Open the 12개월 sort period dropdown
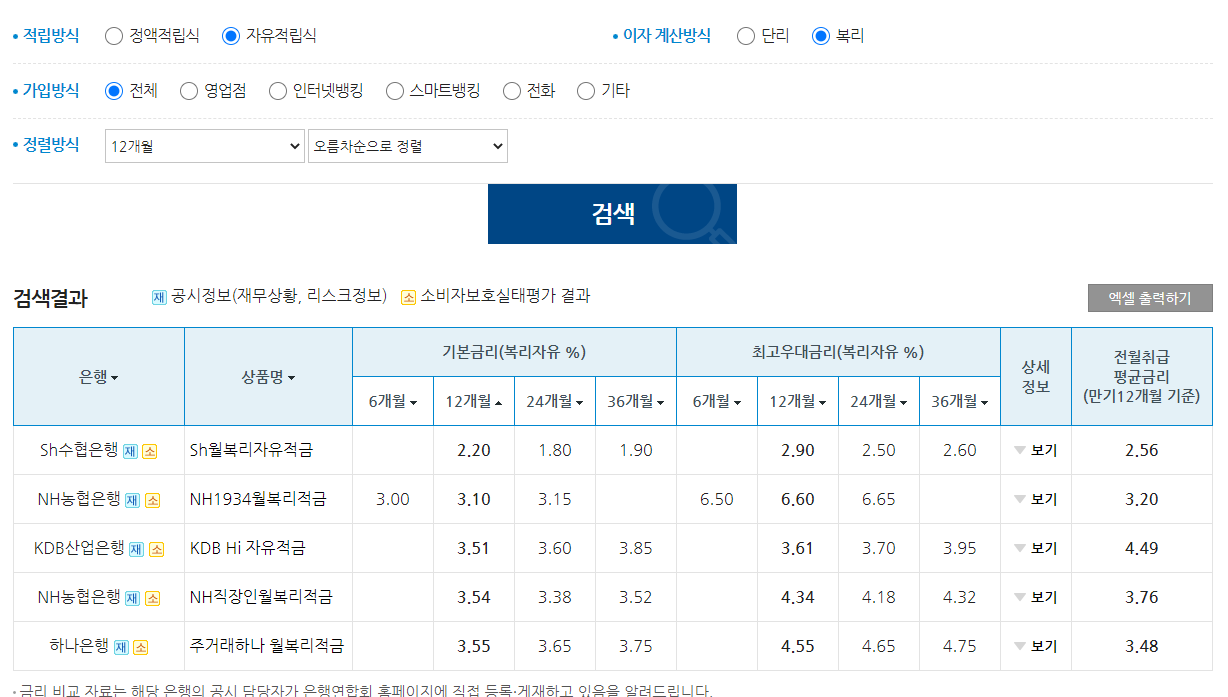The width and height of the screenshot is (1228, 697). [x=205, y=146]
